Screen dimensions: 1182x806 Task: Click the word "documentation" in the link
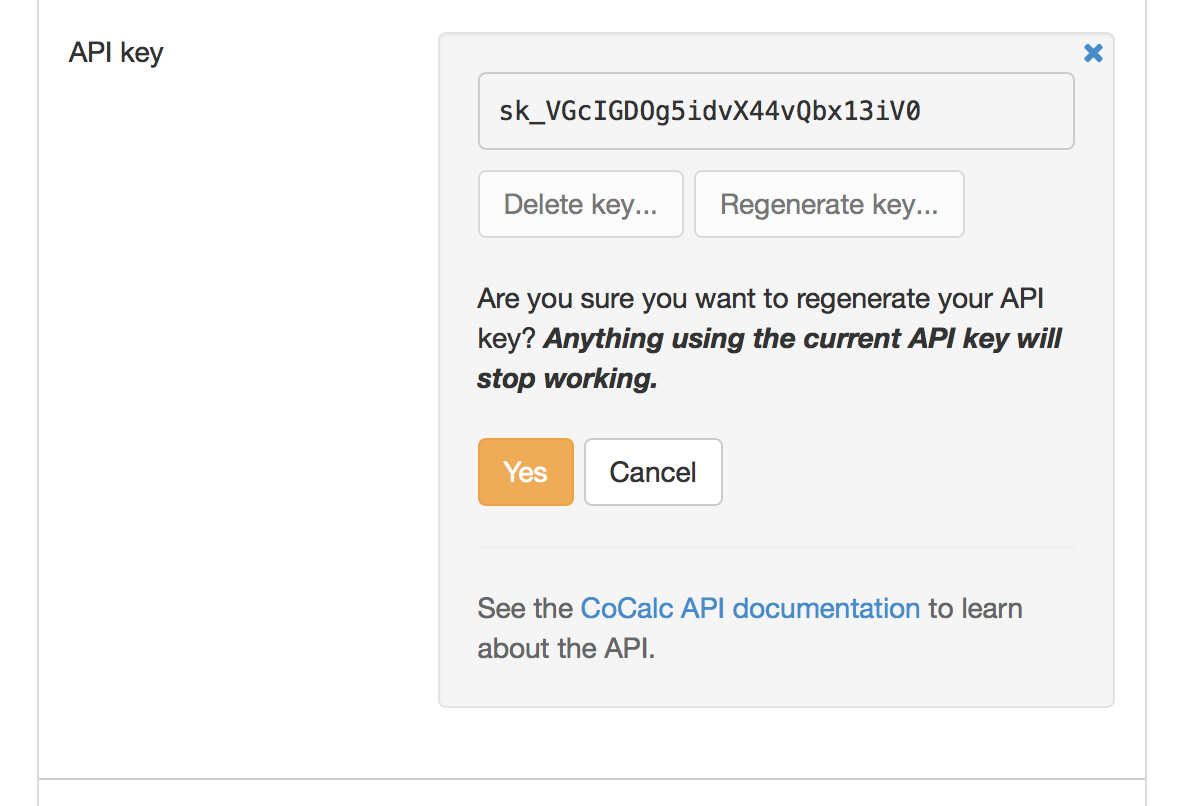[x=826, y=608]
